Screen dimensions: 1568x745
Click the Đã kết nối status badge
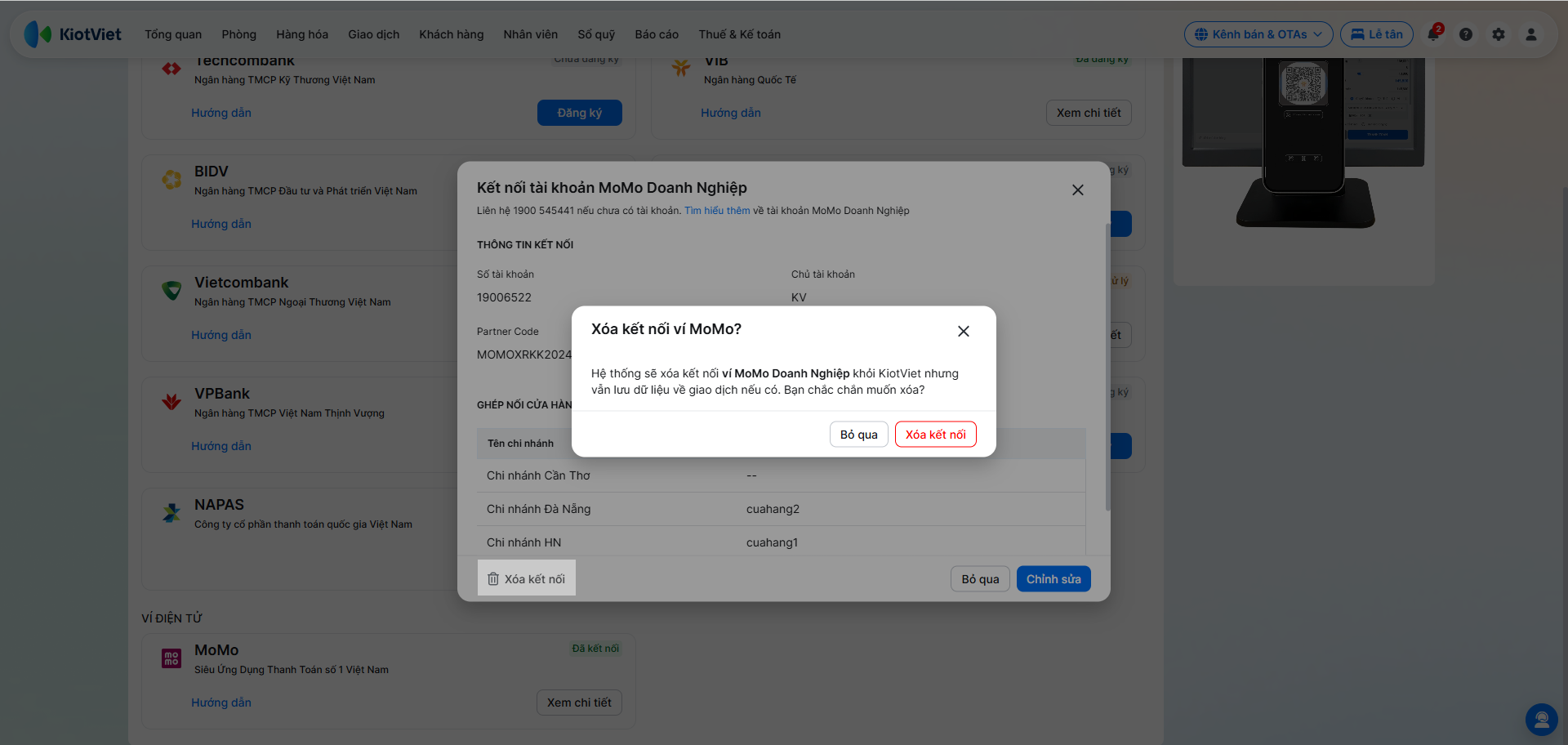point(595,649)
